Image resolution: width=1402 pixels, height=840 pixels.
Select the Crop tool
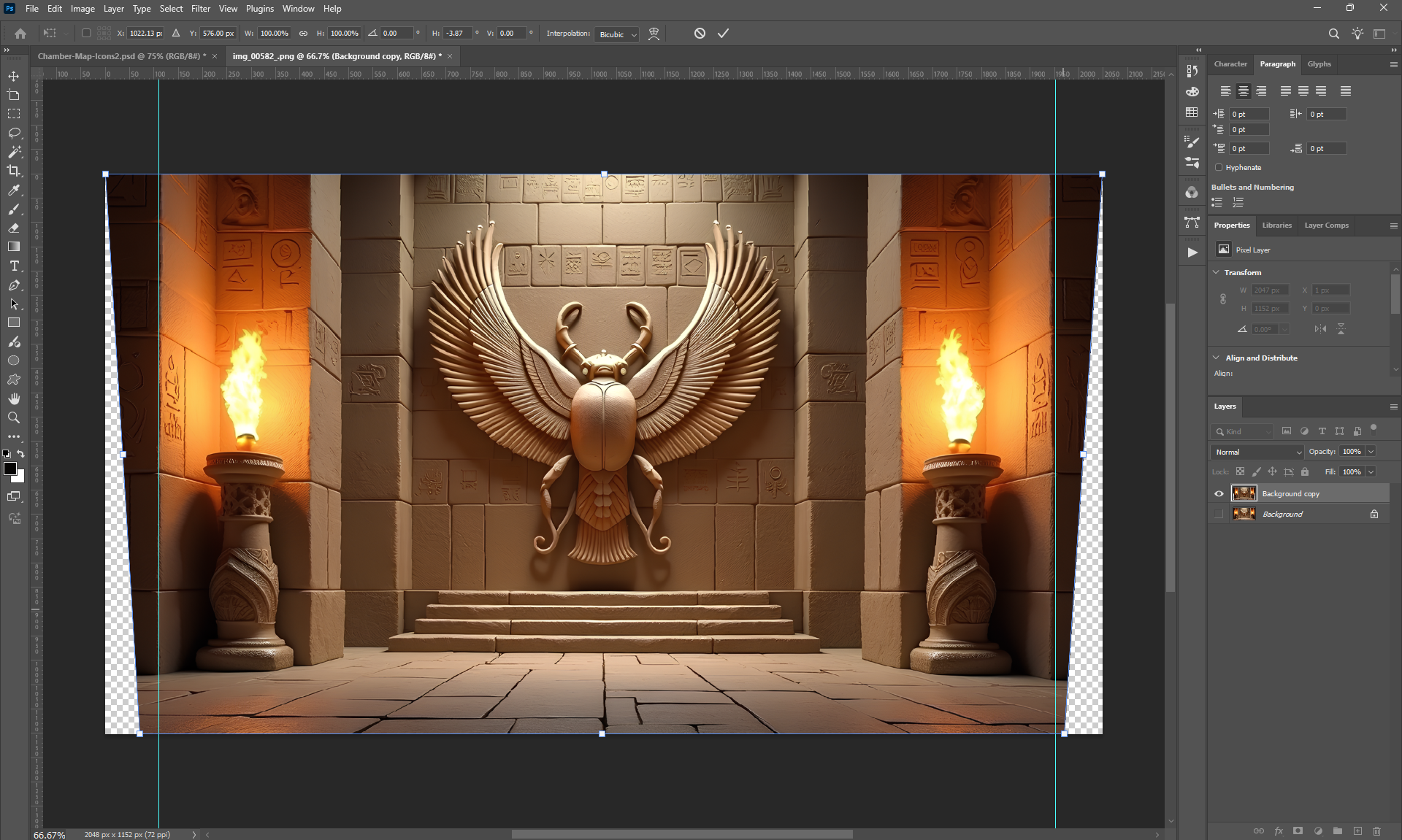(14, 171)
